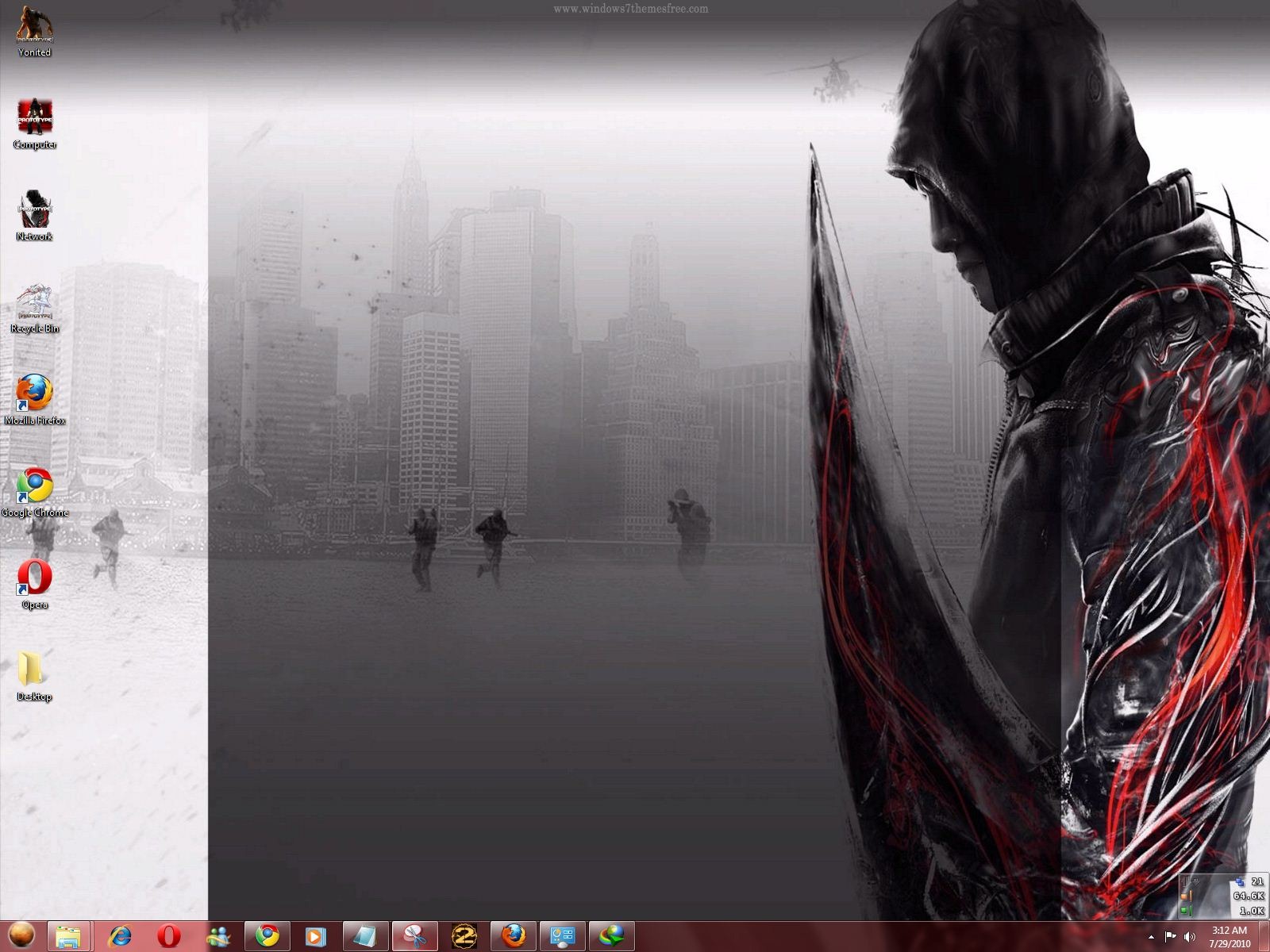Select the Recycle Bin icon
The width and height of the screenshot is (1270, 952).
tap(35, 308)
